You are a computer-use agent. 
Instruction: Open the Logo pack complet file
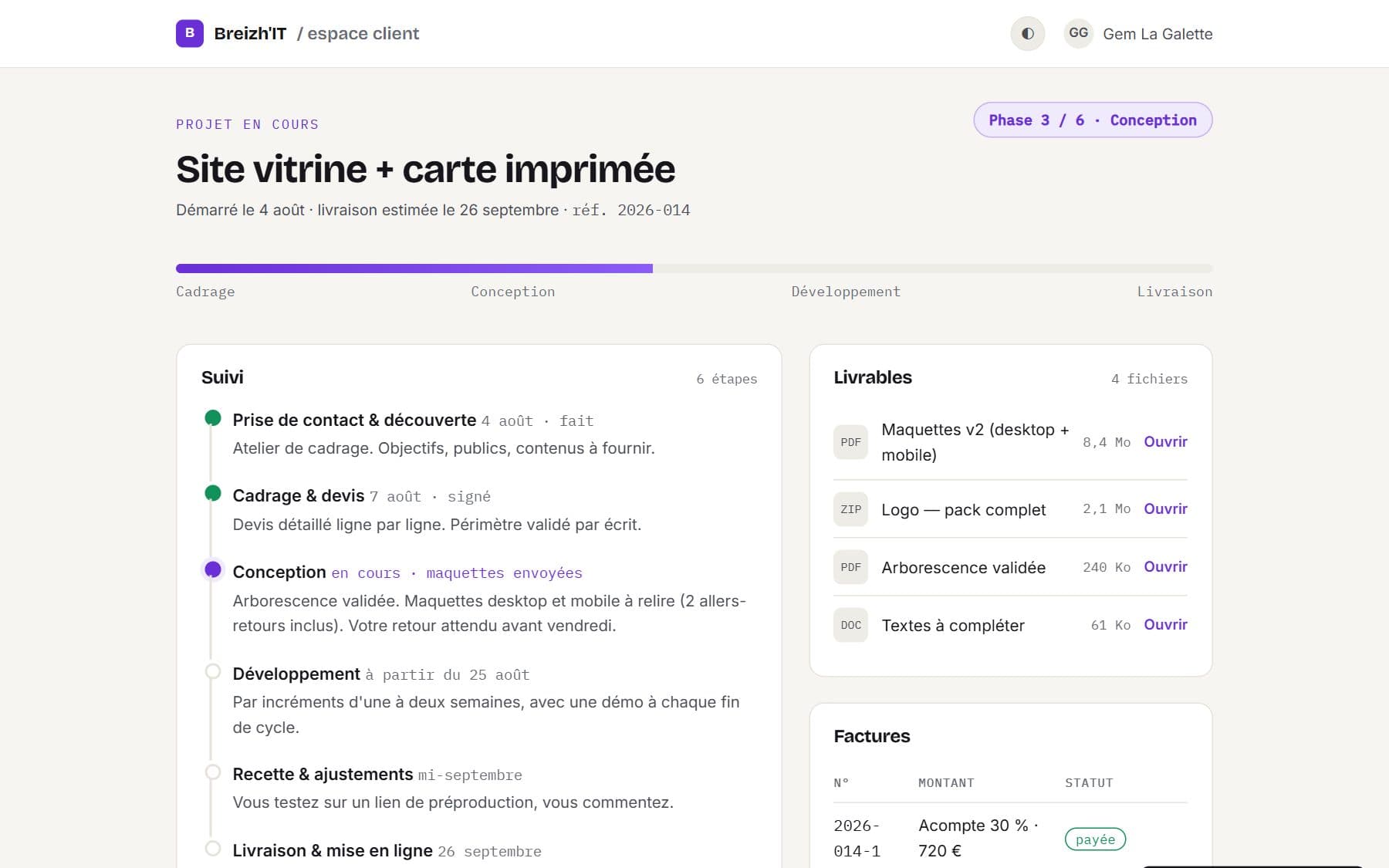coord(1165,508)
